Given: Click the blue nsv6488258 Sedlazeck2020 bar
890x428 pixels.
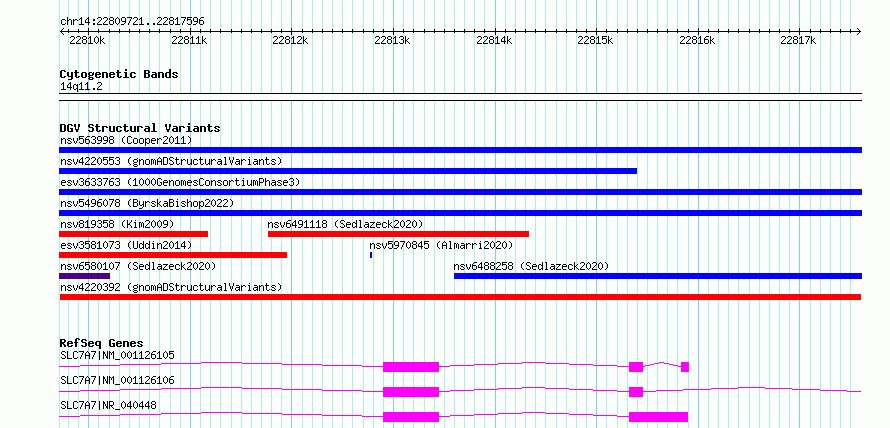Looking at the screenshot, I should (x=658, y=276).
